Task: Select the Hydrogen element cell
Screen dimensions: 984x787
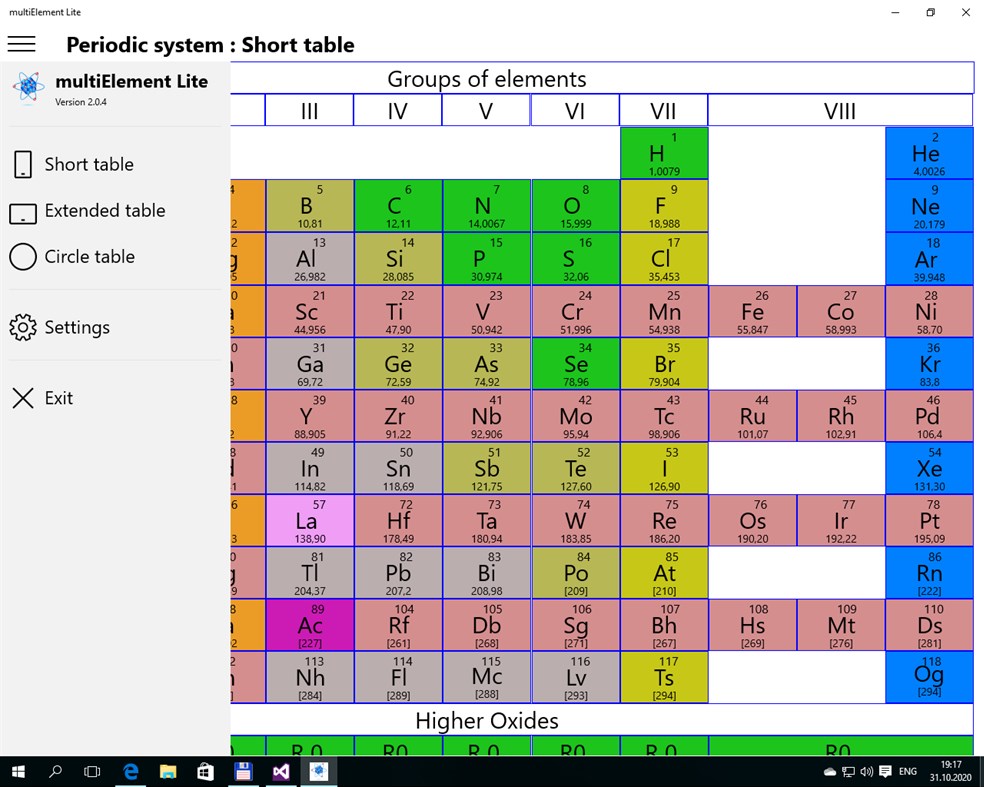Action: coord(663,153)
